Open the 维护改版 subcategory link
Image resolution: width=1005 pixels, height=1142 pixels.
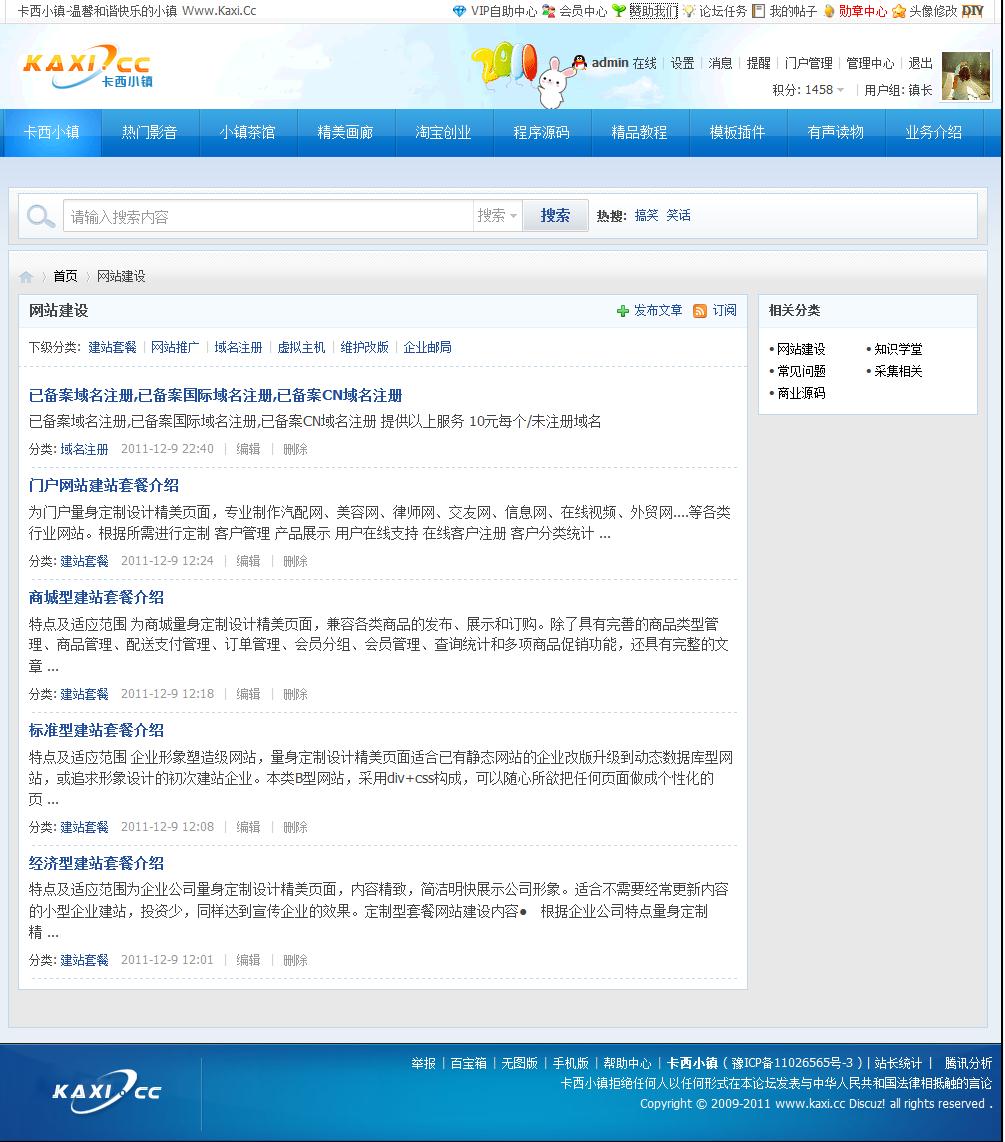click(364, 347)
